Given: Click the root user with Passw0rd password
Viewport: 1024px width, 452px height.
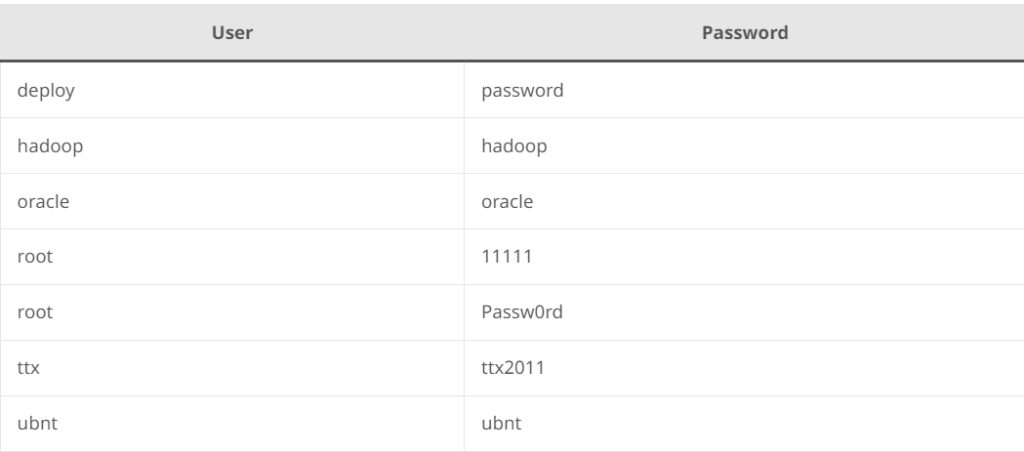Looking at the screenshot, I should tap(232, 312).
